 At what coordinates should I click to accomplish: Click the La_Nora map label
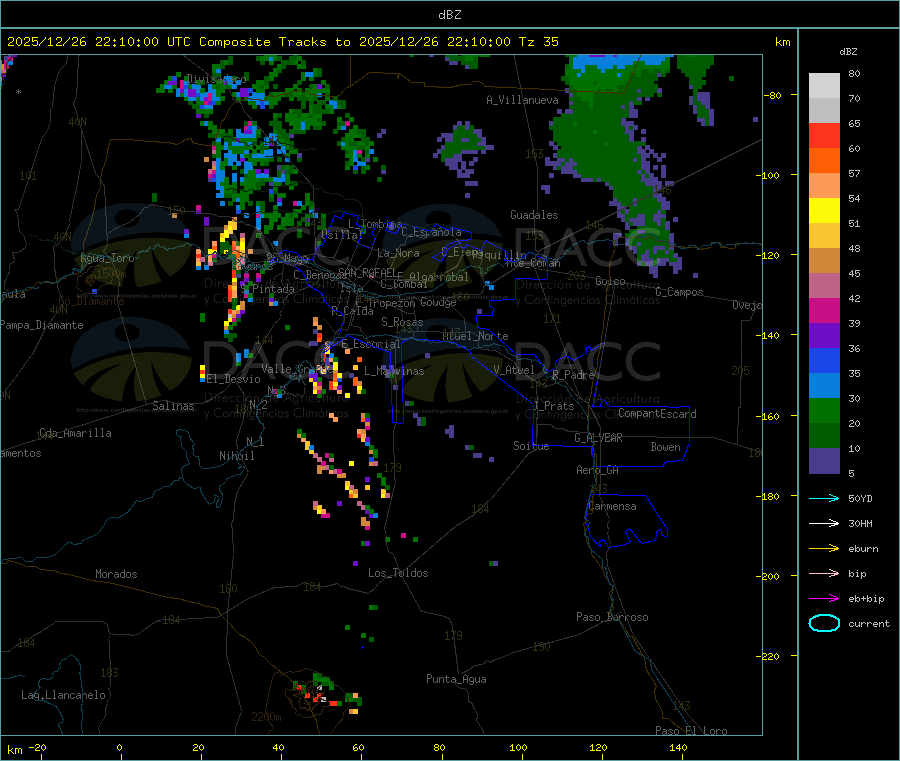click(x=398, y=253)
